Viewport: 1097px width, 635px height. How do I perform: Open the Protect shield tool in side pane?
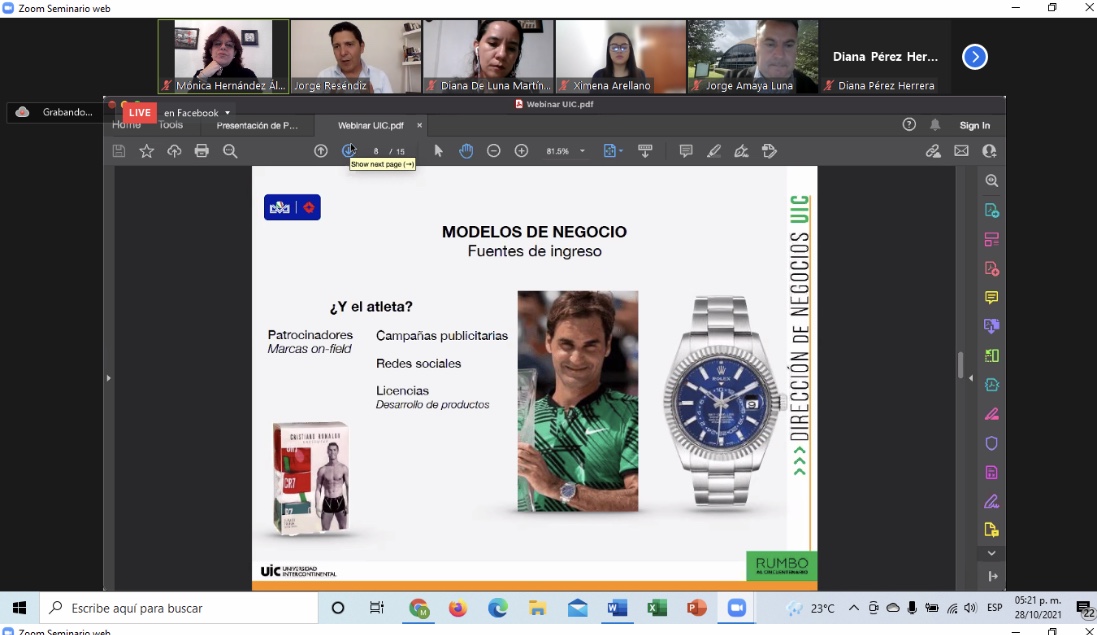[991, 443]
